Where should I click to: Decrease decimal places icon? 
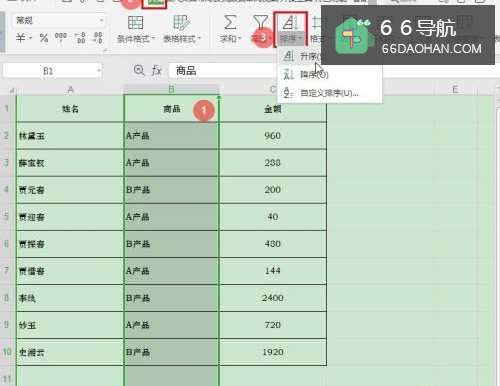tap(98, 38)
